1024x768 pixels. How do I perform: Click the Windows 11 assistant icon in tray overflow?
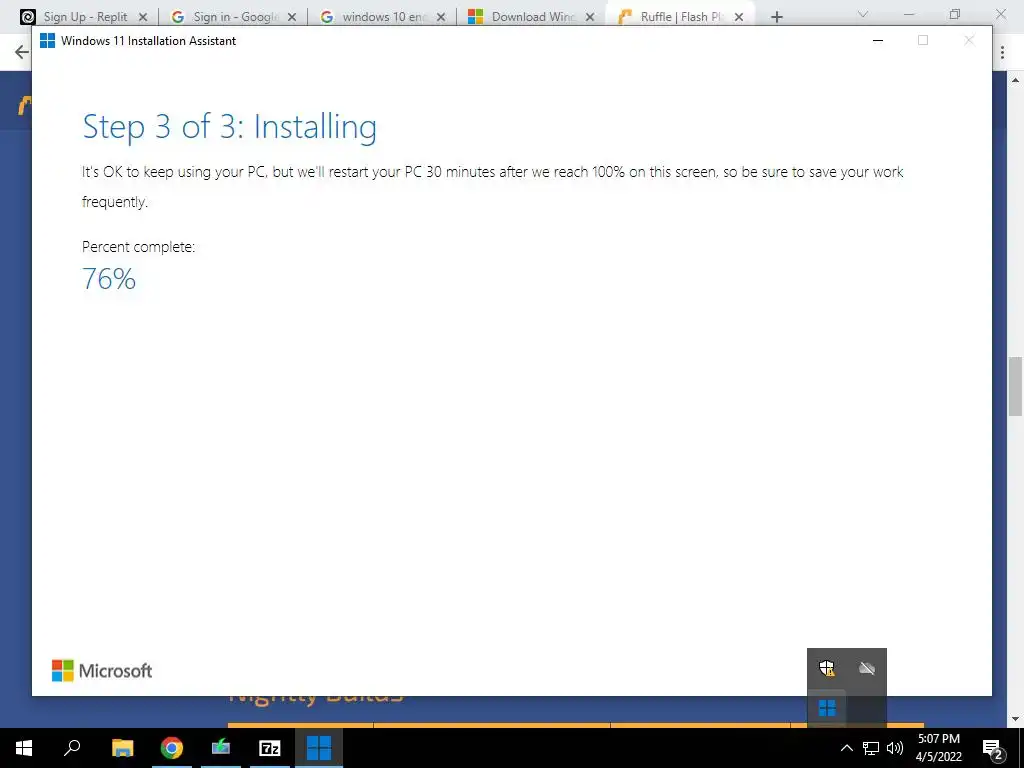coord(827,708)
